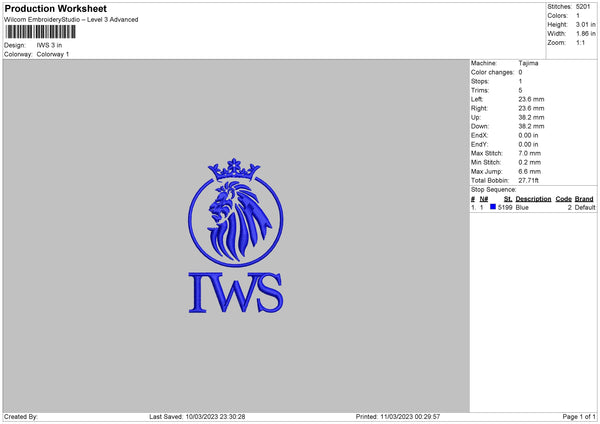
Task: Click the Up value '38.2 mm'
Action: 531,117
